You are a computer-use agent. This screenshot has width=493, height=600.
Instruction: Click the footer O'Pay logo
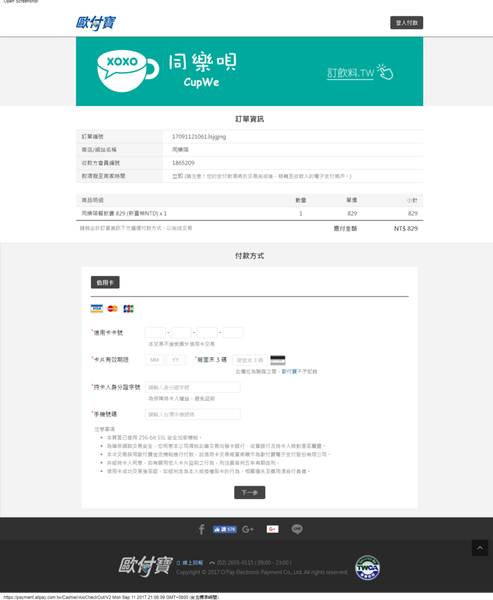(145, 566)
